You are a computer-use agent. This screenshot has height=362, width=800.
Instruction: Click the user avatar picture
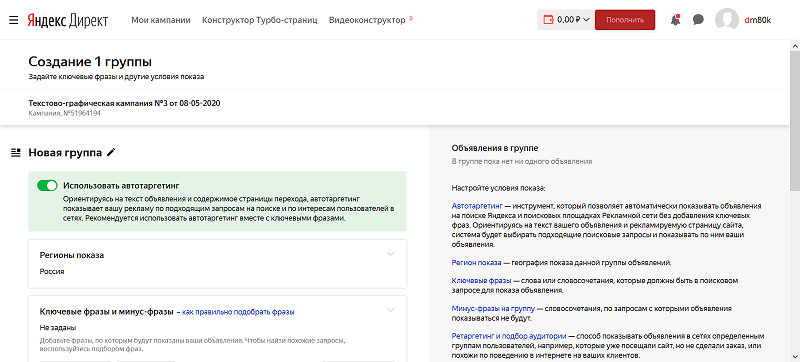pos(727,20)
